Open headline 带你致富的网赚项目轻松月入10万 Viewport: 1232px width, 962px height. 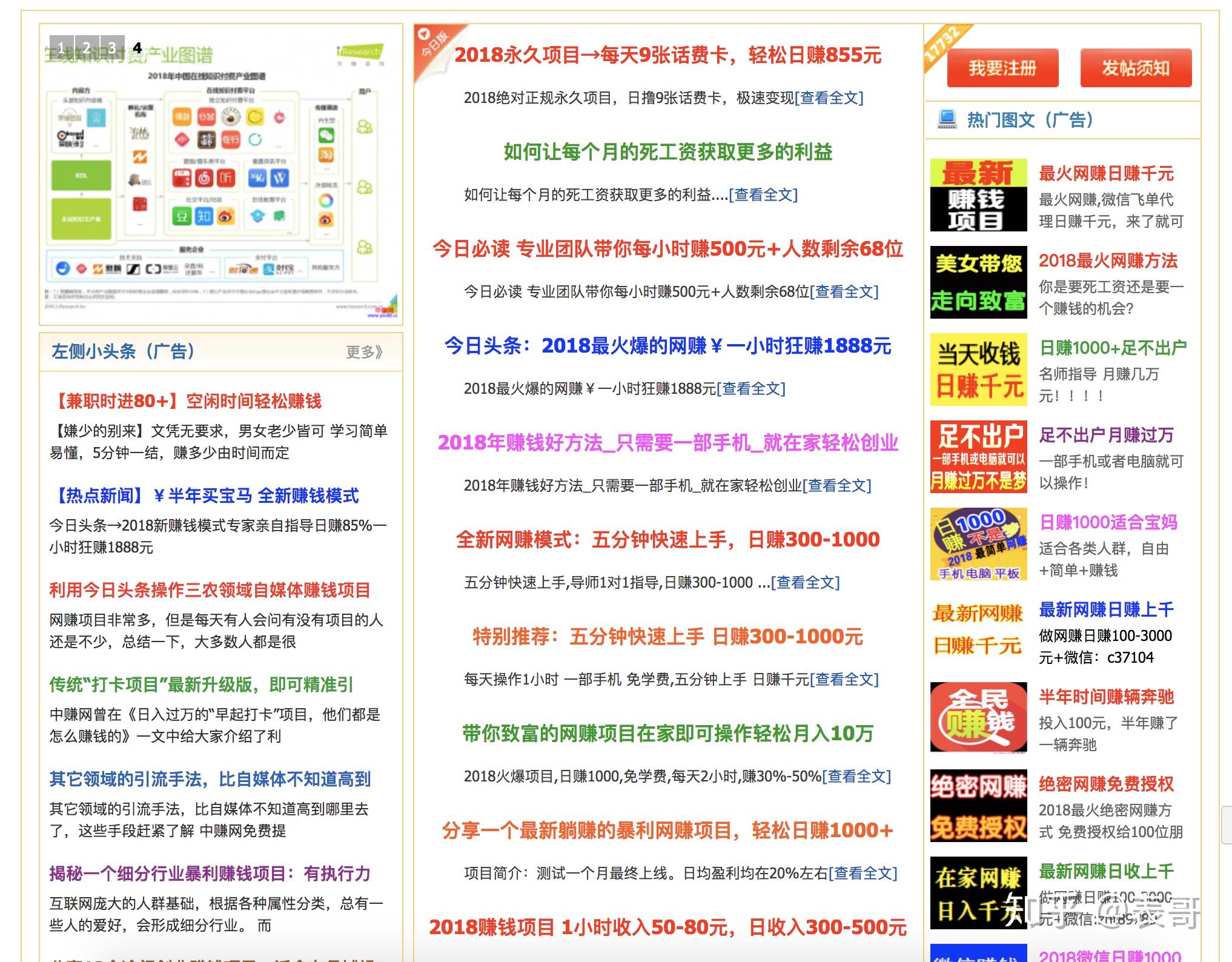click(x=667, y=734)
